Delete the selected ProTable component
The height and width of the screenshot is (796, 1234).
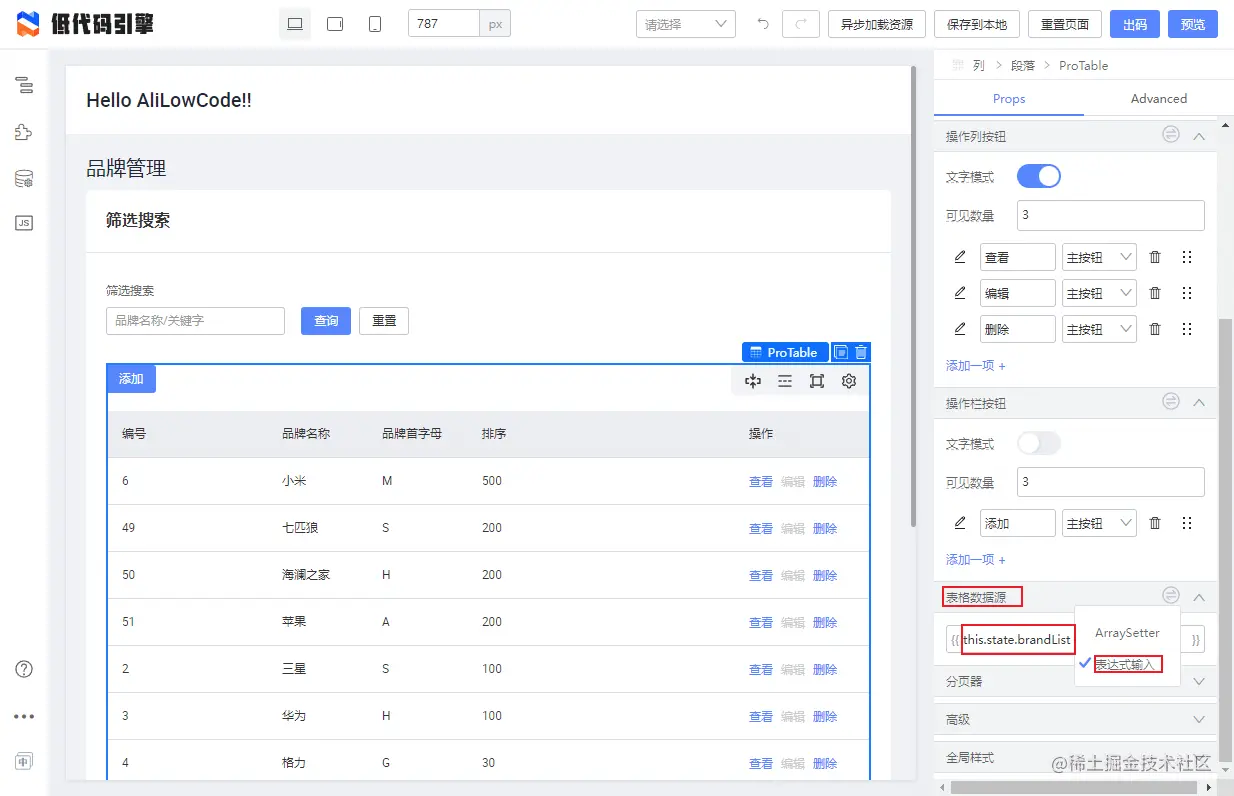point(861,352)
